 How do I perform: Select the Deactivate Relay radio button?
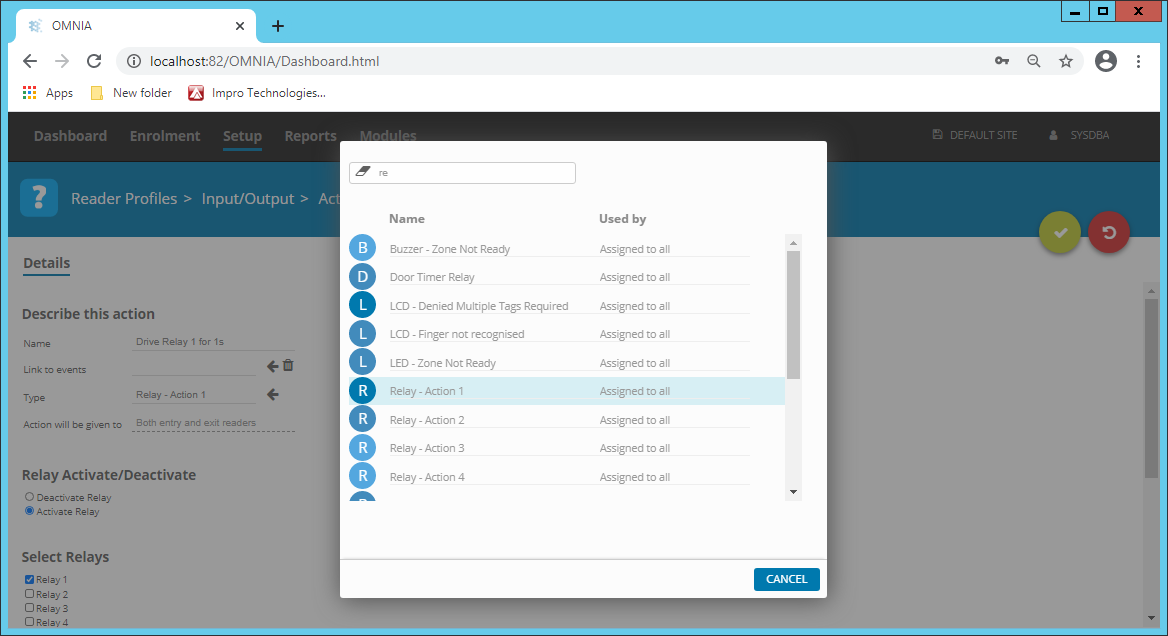31,497
